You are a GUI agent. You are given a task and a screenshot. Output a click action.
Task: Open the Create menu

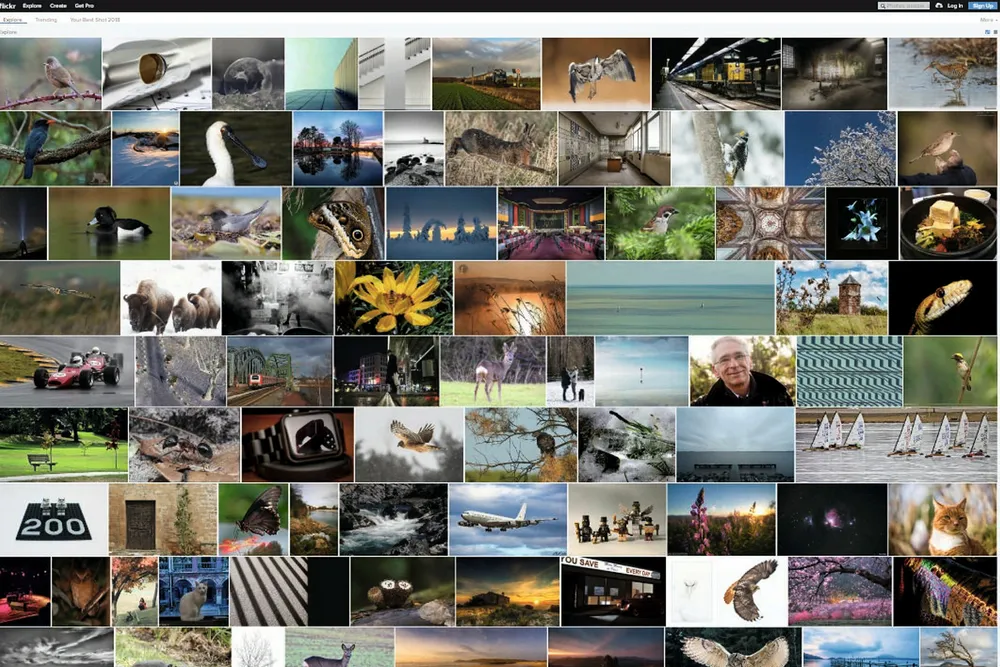(59, 6)
